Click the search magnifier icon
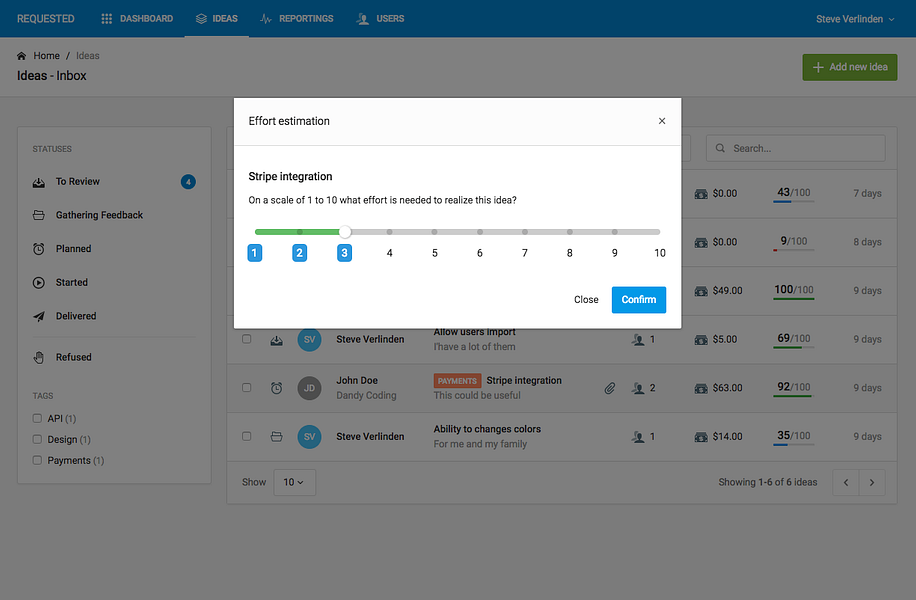The height and width of the screenshot is (600, 916). [720, 148]
